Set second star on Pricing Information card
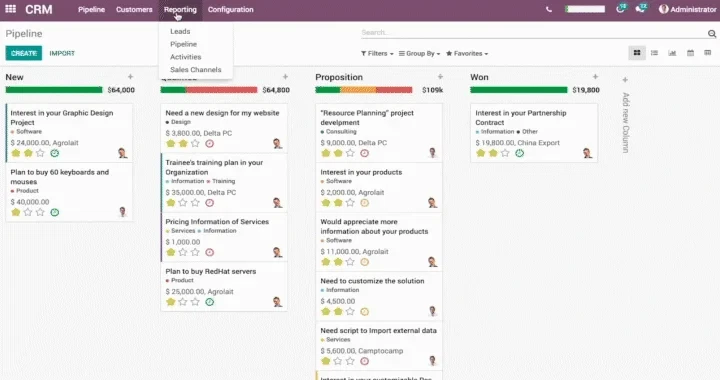Screen dimensions: 720x380 coord(183,252)
